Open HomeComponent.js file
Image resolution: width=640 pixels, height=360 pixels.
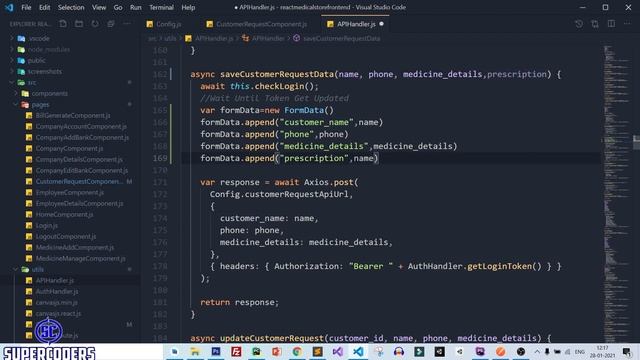click(x=64, y=214)
